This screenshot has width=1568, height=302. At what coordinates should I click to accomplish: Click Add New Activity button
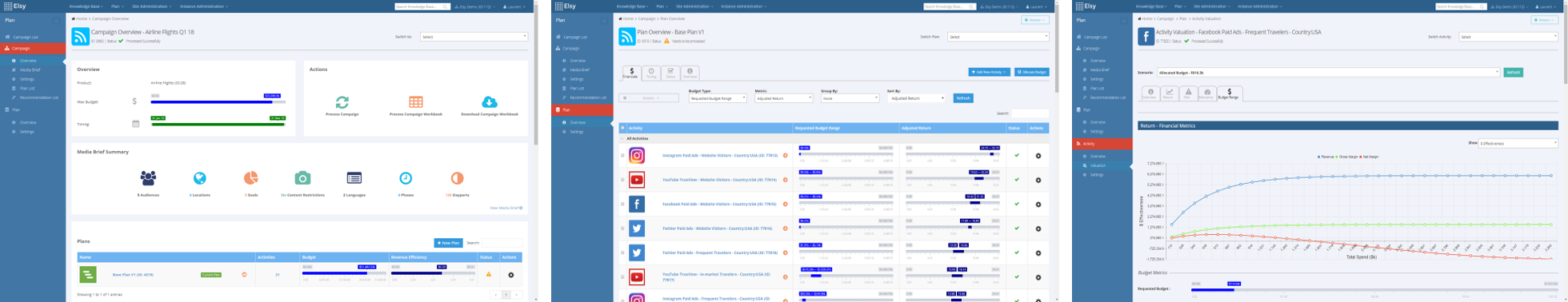point(989,72)
